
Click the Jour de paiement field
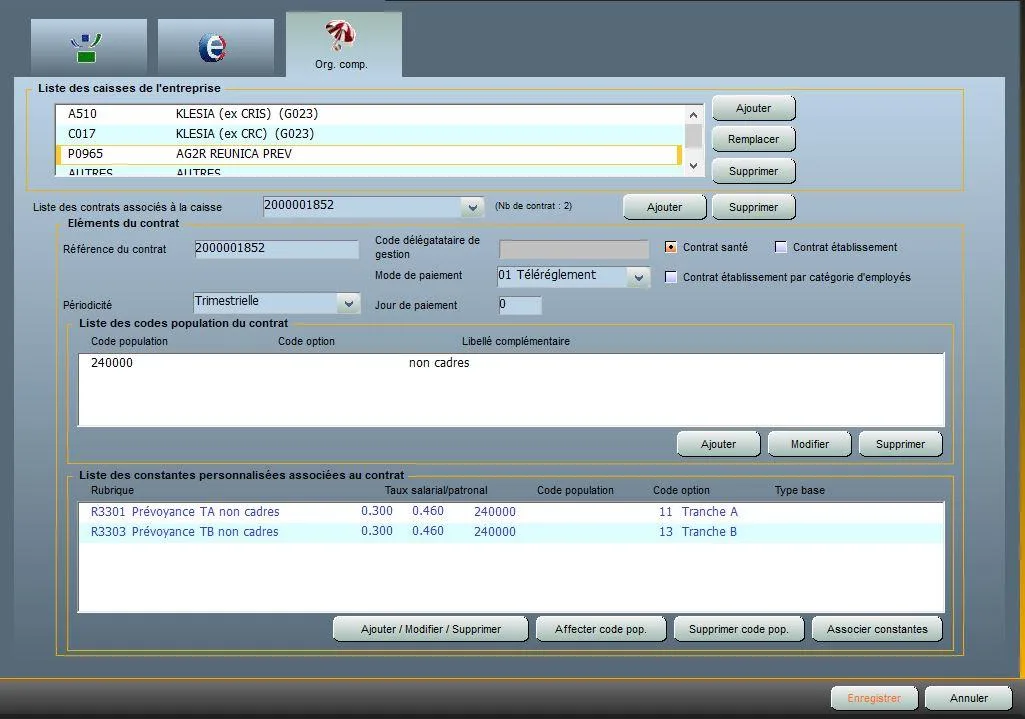(520, 305)
